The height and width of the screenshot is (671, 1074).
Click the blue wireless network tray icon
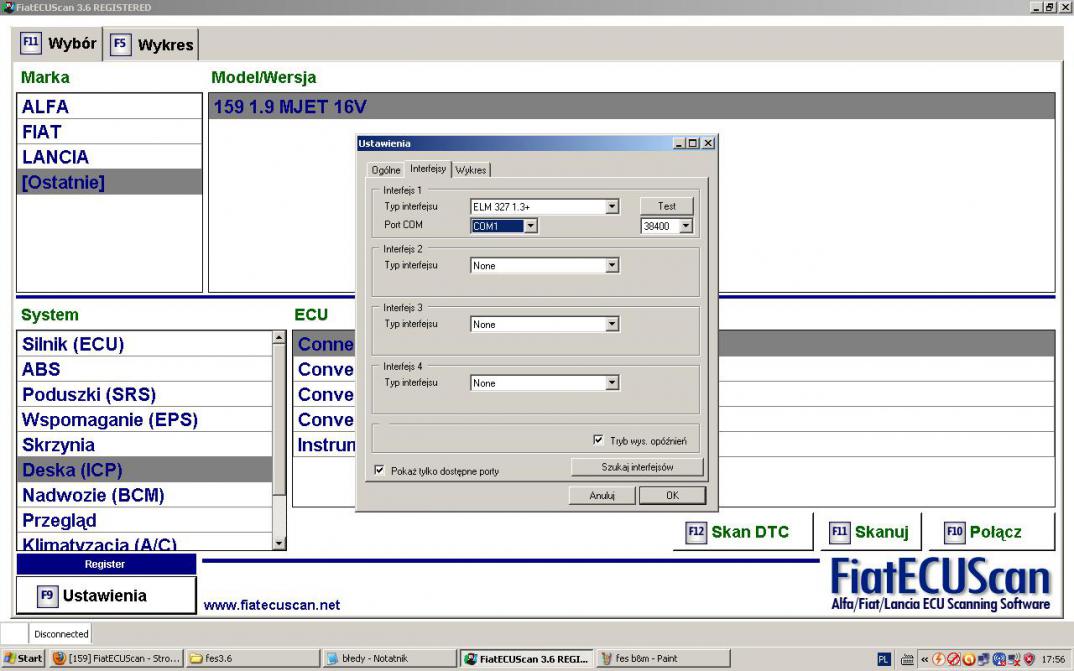(x=999, y=659)
